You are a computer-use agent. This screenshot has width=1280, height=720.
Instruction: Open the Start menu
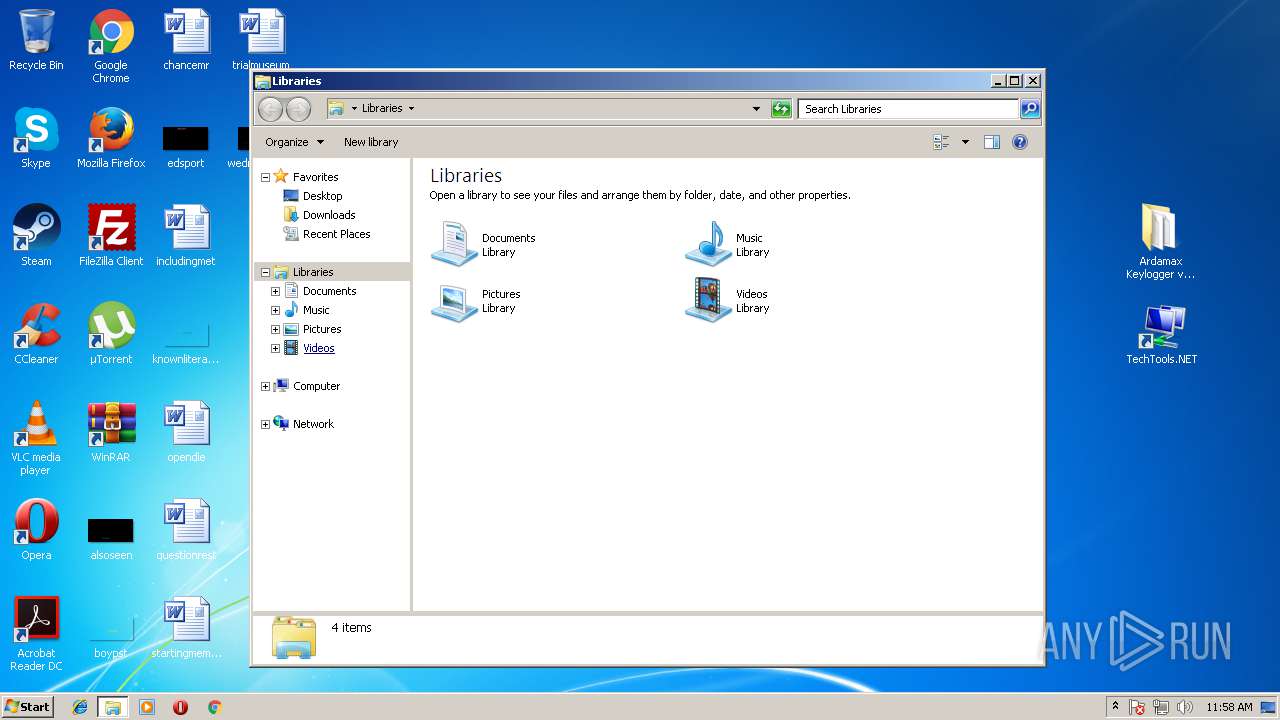pyautogui.click(x=28, y=706)
